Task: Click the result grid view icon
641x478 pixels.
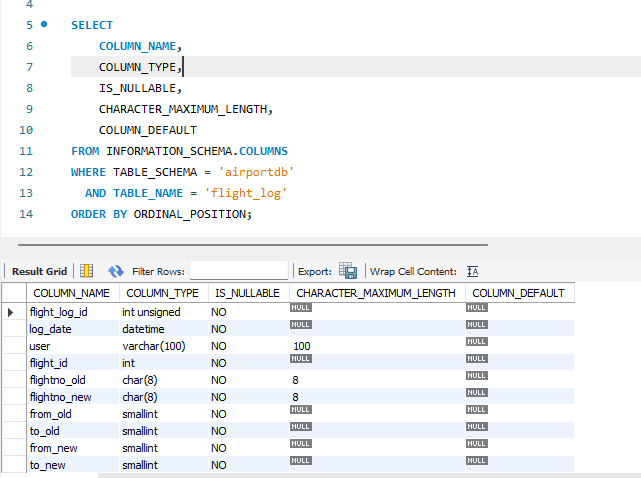Action: tap(87, 271)
